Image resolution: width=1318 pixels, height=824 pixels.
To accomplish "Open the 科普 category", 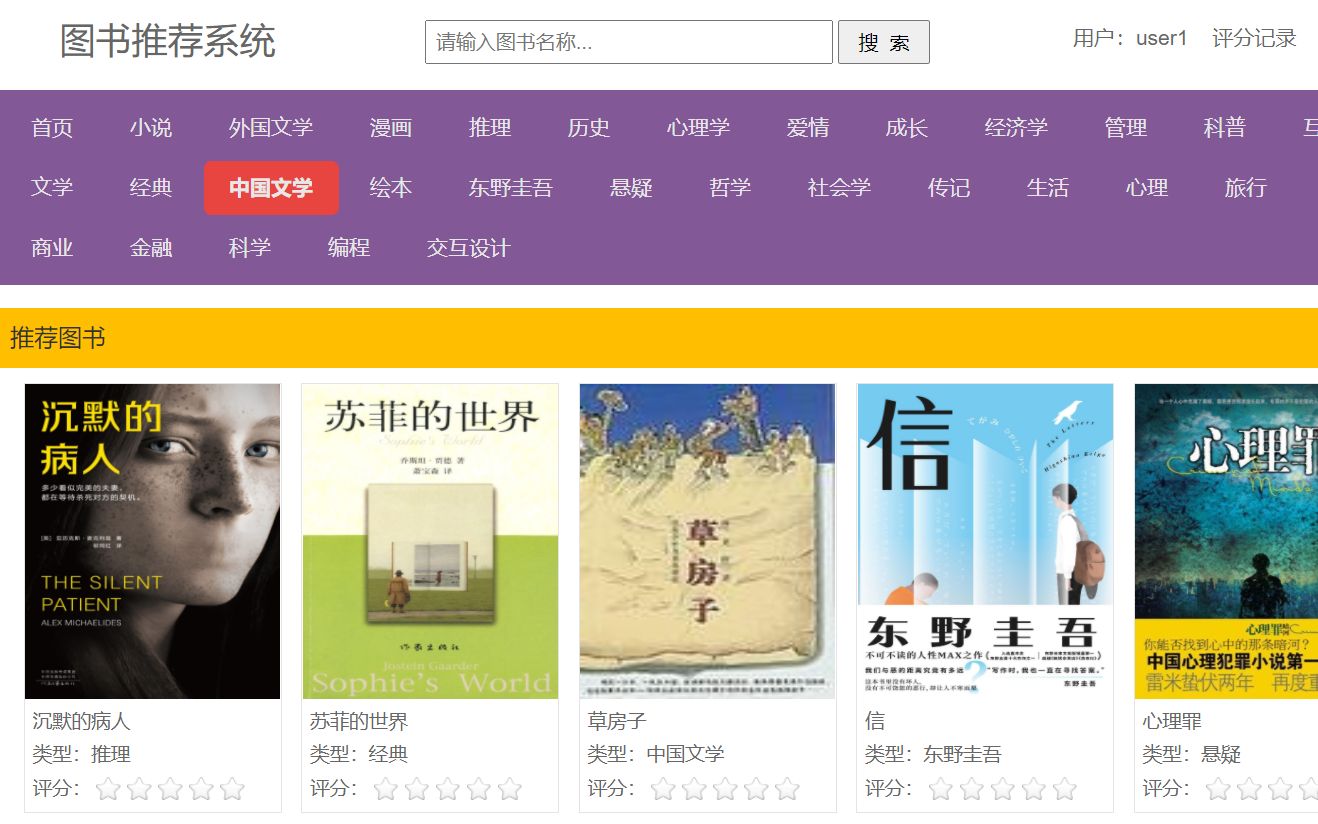I will click(x=1225, y=128).
